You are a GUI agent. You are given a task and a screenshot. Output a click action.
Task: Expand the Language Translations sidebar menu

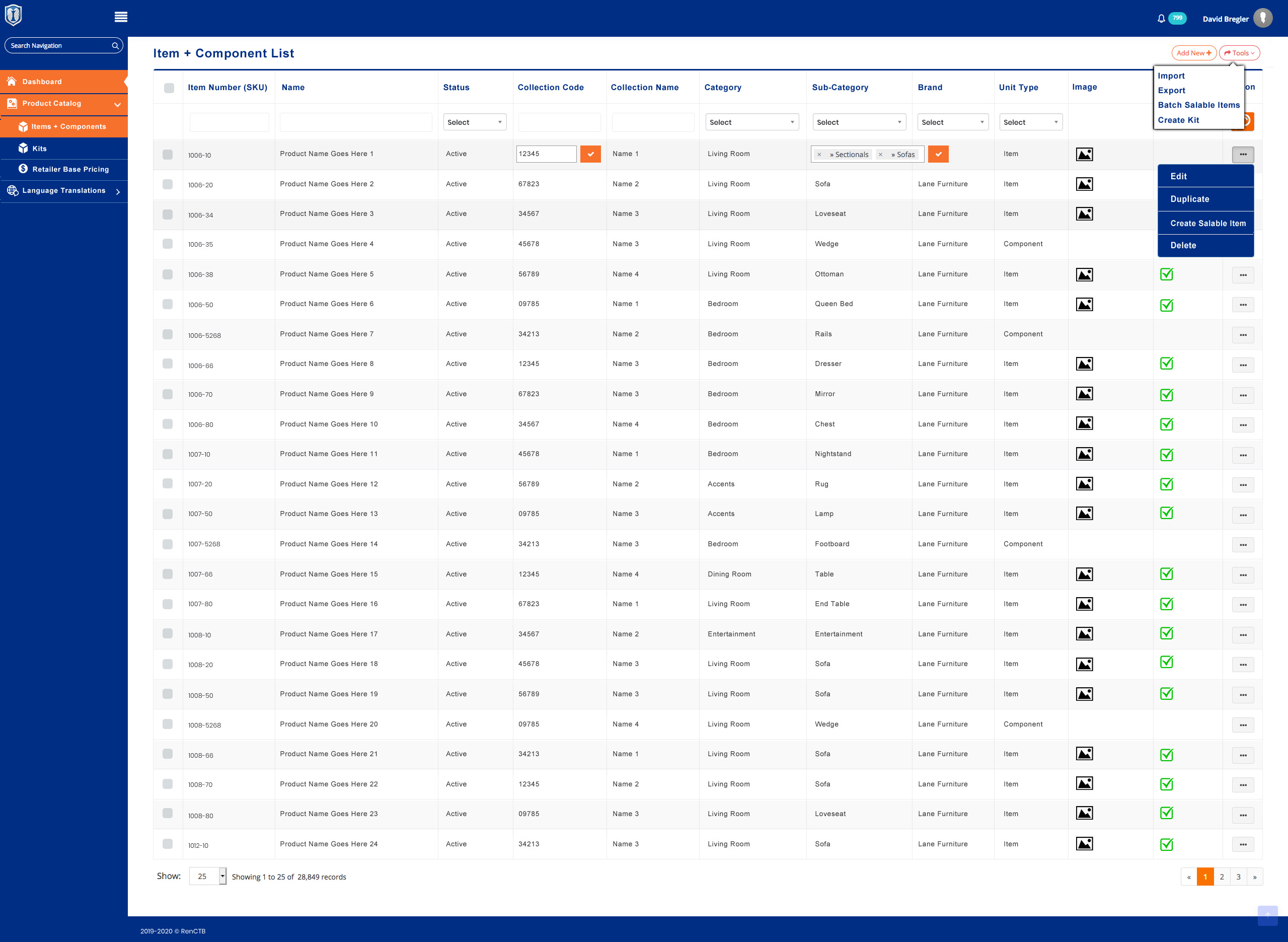click(x=64, y=191)
